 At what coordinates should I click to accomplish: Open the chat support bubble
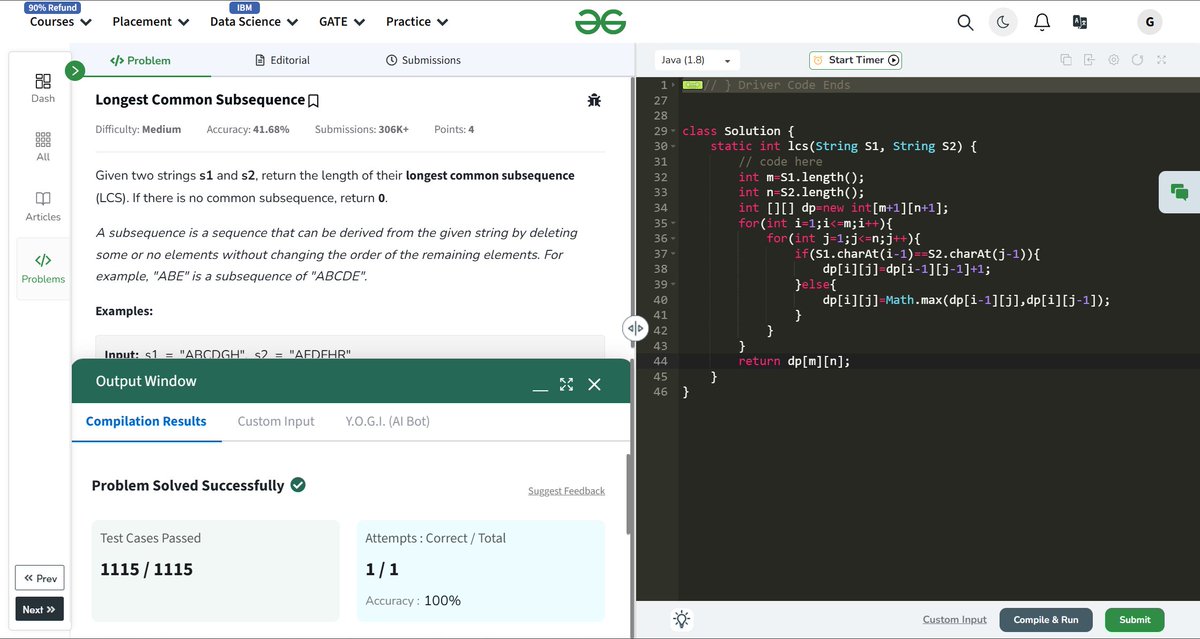(1179, 192)
